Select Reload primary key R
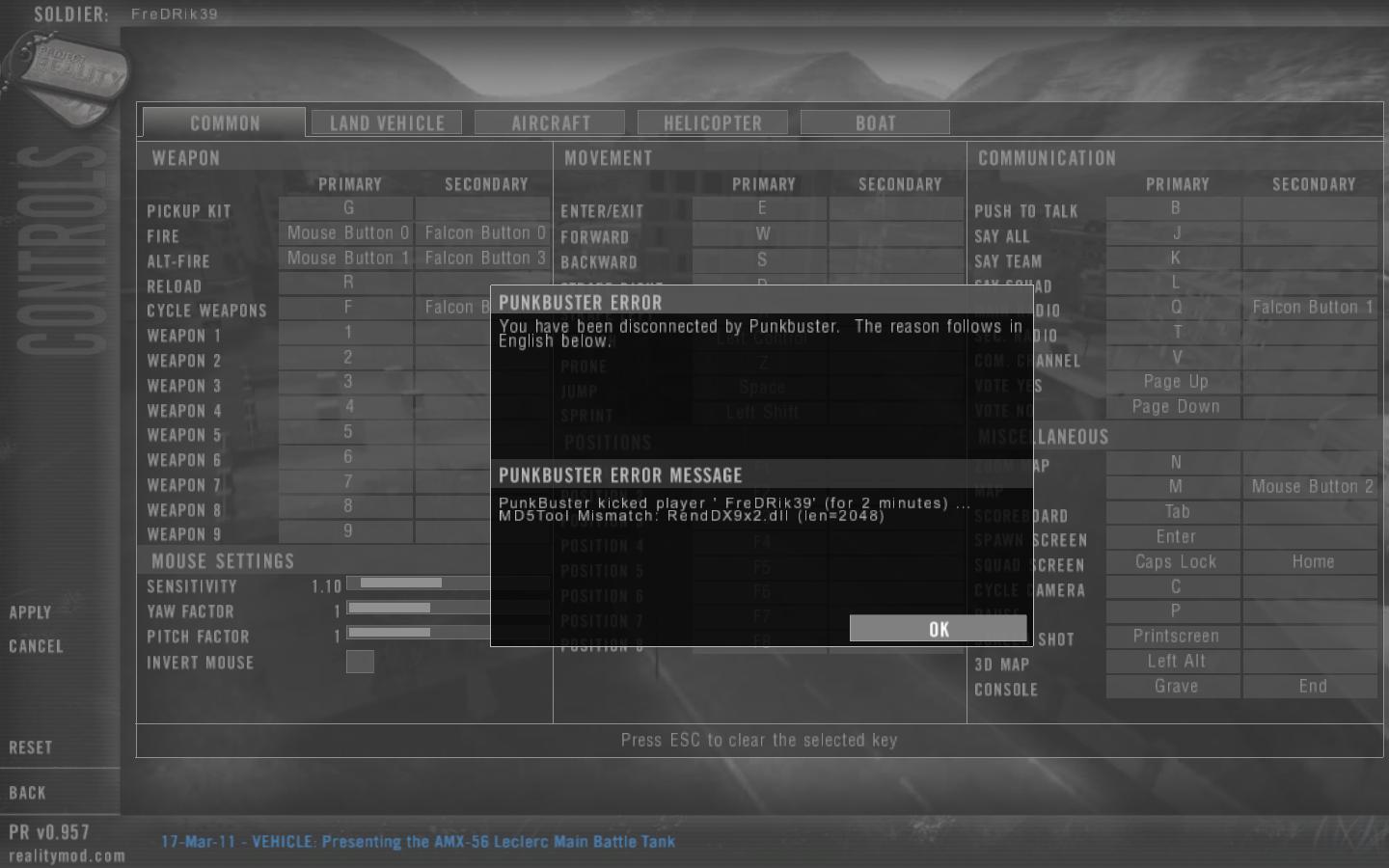The image size is (1389, 868). pos(346,283)
